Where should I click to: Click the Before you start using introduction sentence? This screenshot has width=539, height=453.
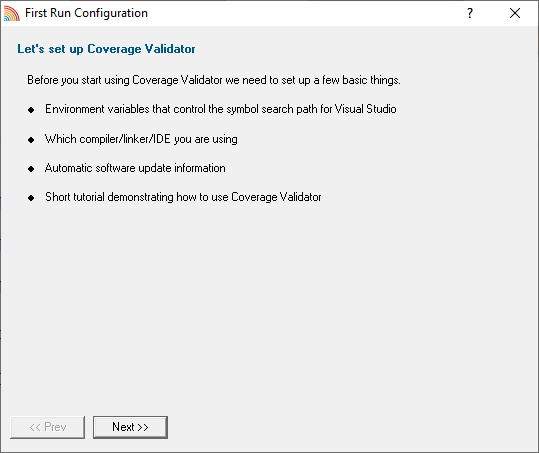point(214,80)
